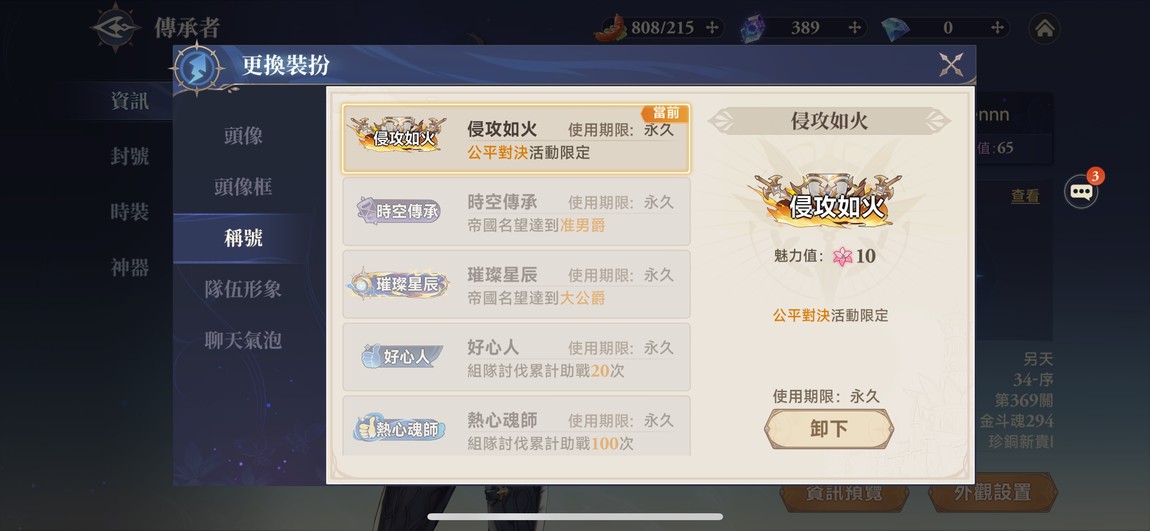The image size is (1150, 531).
Task: Open the 隊伍形象 tab
Action: [243, 289]
